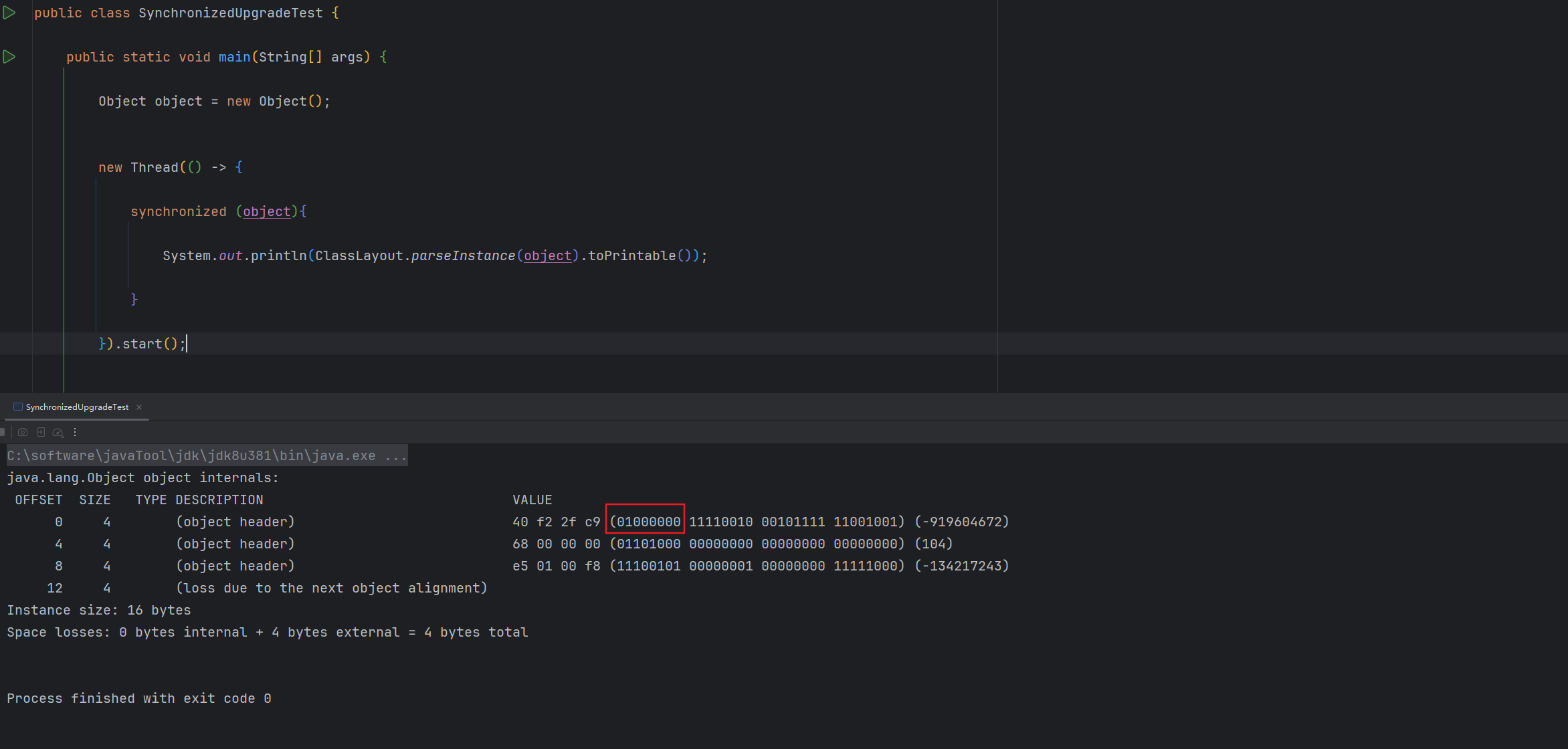Click the run gutter icon beside main method
This screenshot has height=749, width=1568.
point(9,57)
